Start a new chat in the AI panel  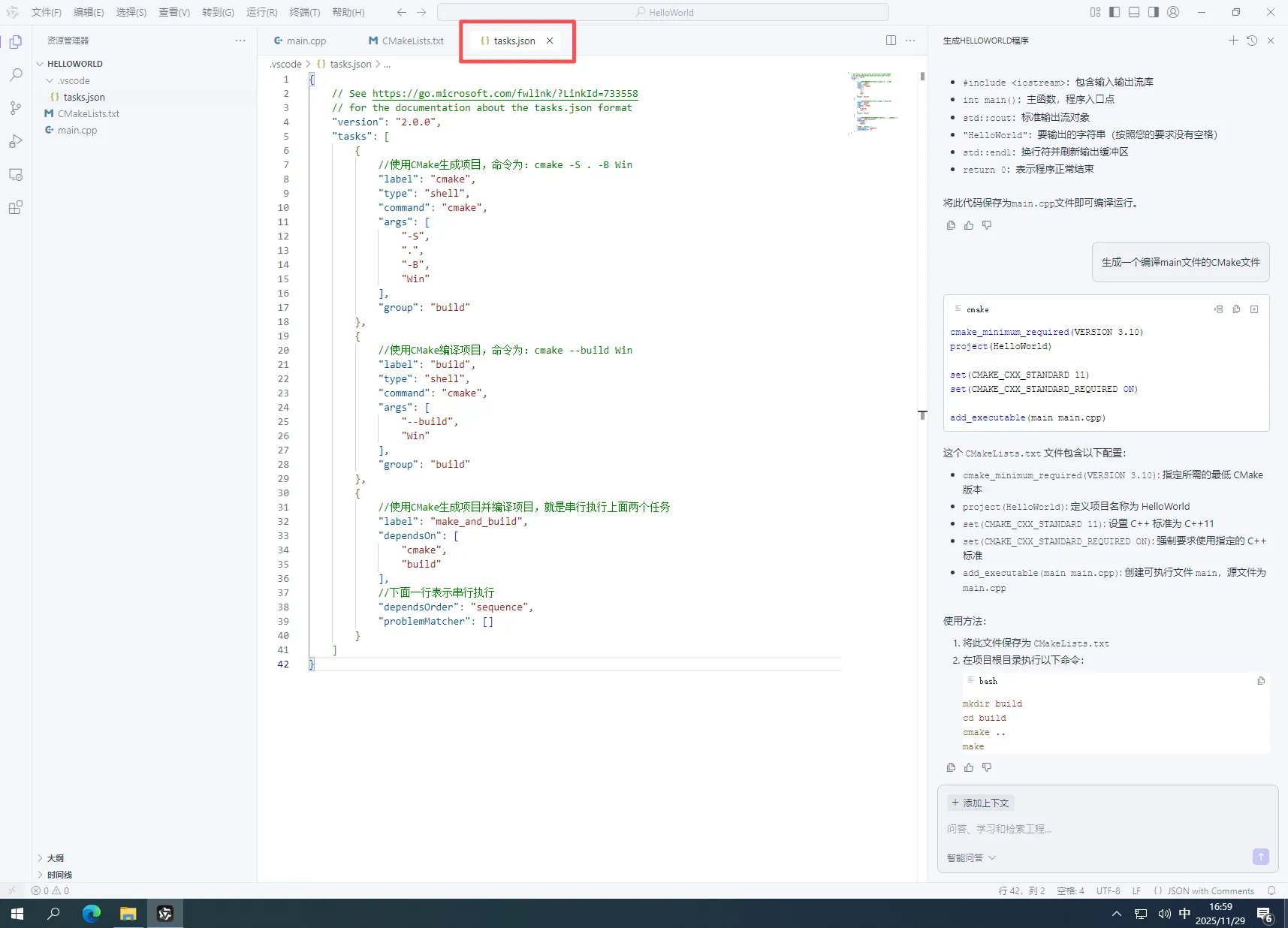point(1233,41)
